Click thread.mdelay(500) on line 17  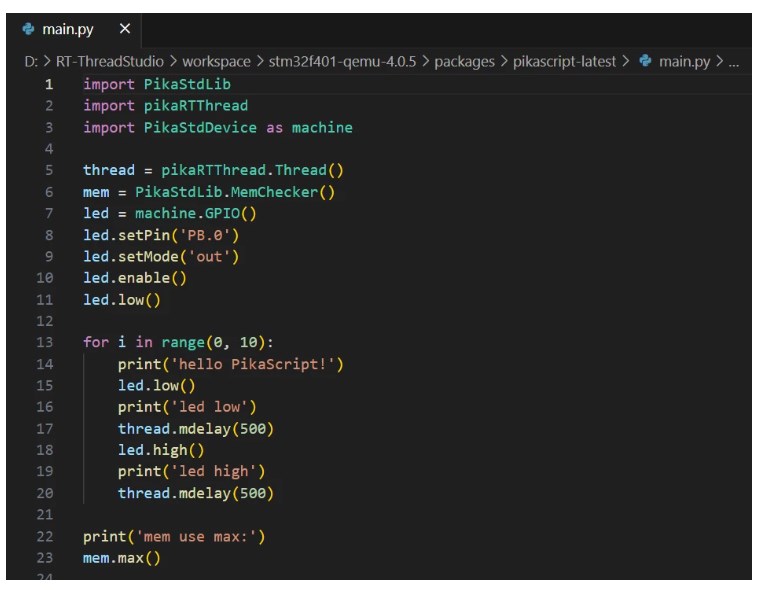196,429
